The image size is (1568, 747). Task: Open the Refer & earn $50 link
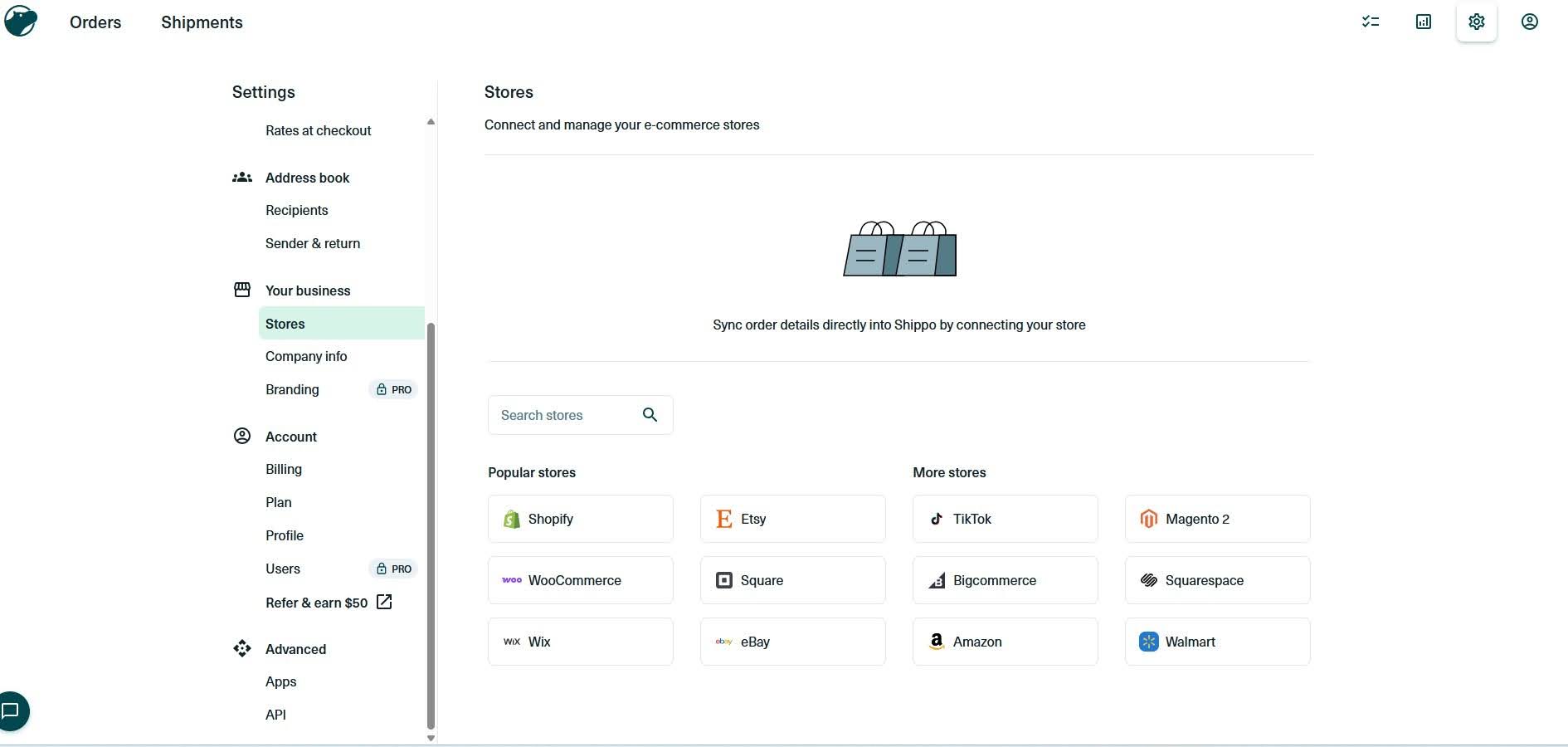316,603
